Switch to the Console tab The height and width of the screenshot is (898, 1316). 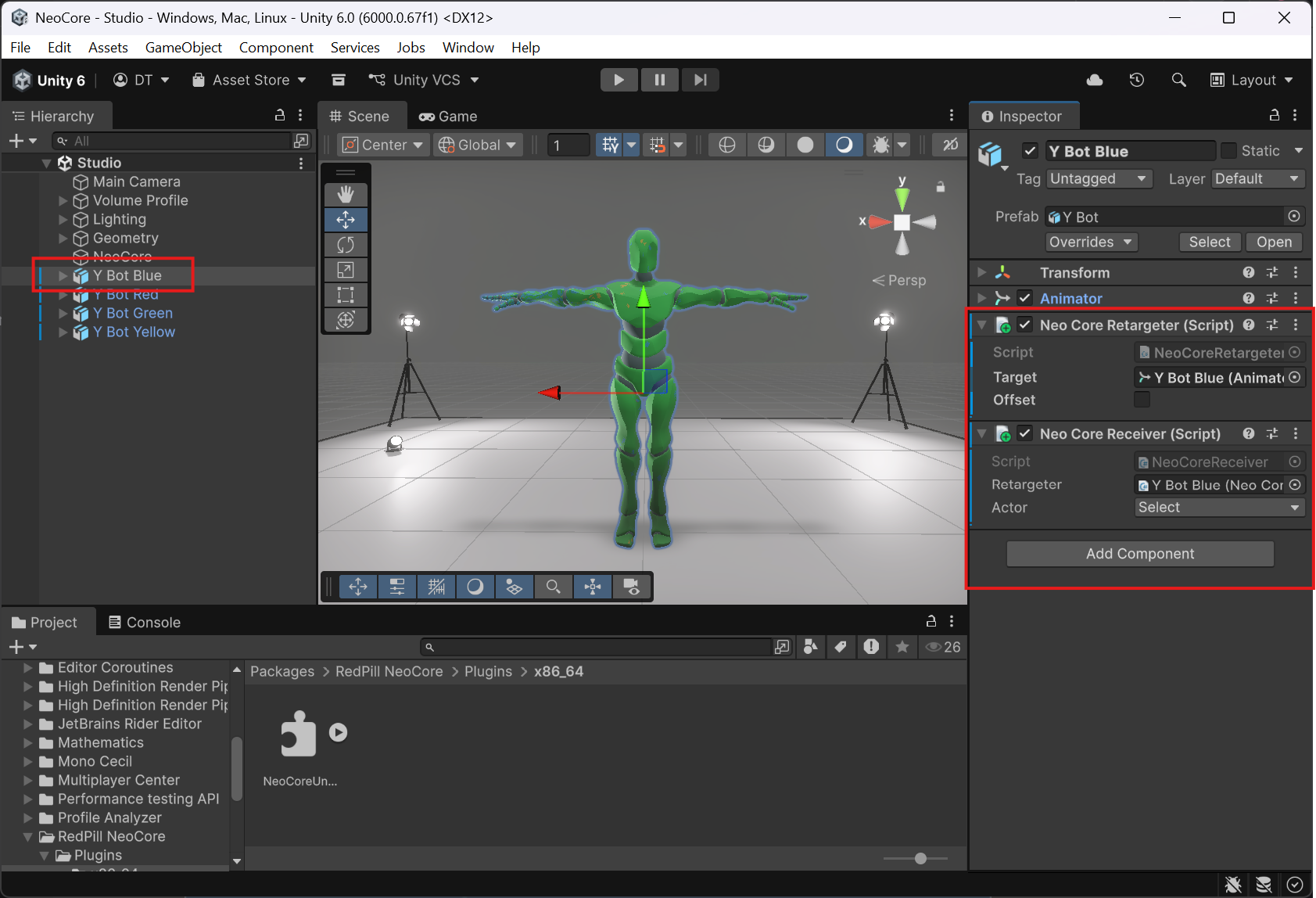point(145,623)
